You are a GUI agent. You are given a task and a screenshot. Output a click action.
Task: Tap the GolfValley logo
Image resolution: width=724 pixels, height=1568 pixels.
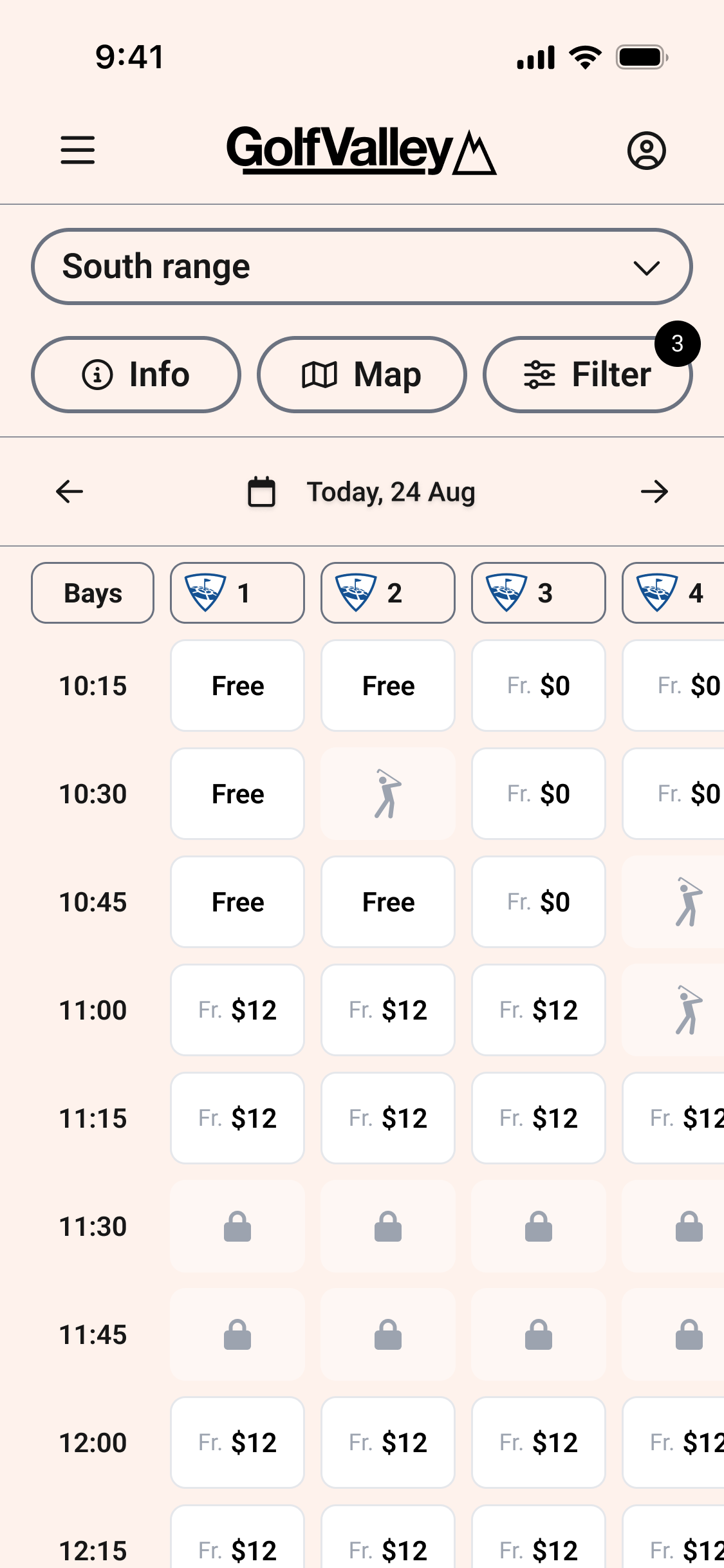coord(361,150)
